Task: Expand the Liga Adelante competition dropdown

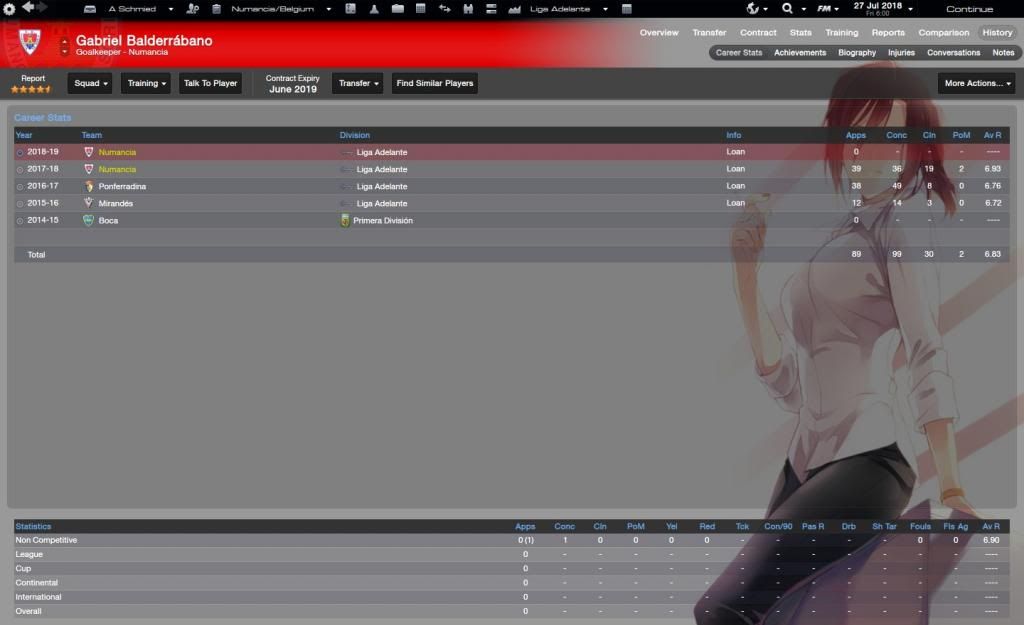Action: pyautogui.click(x=605, y=9)
